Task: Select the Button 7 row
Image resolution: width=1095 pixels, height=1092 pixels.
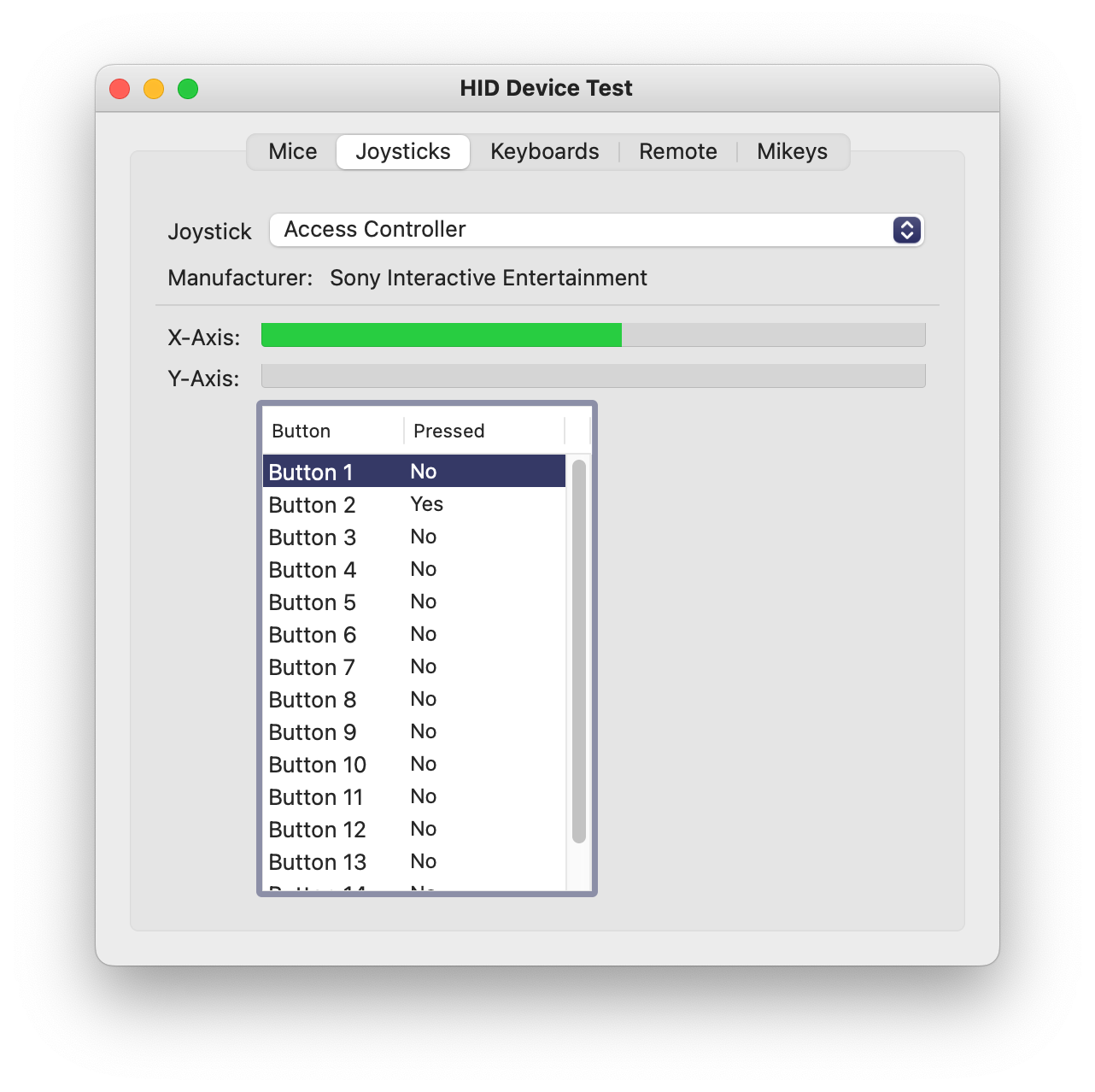Action: coord(414,666)
